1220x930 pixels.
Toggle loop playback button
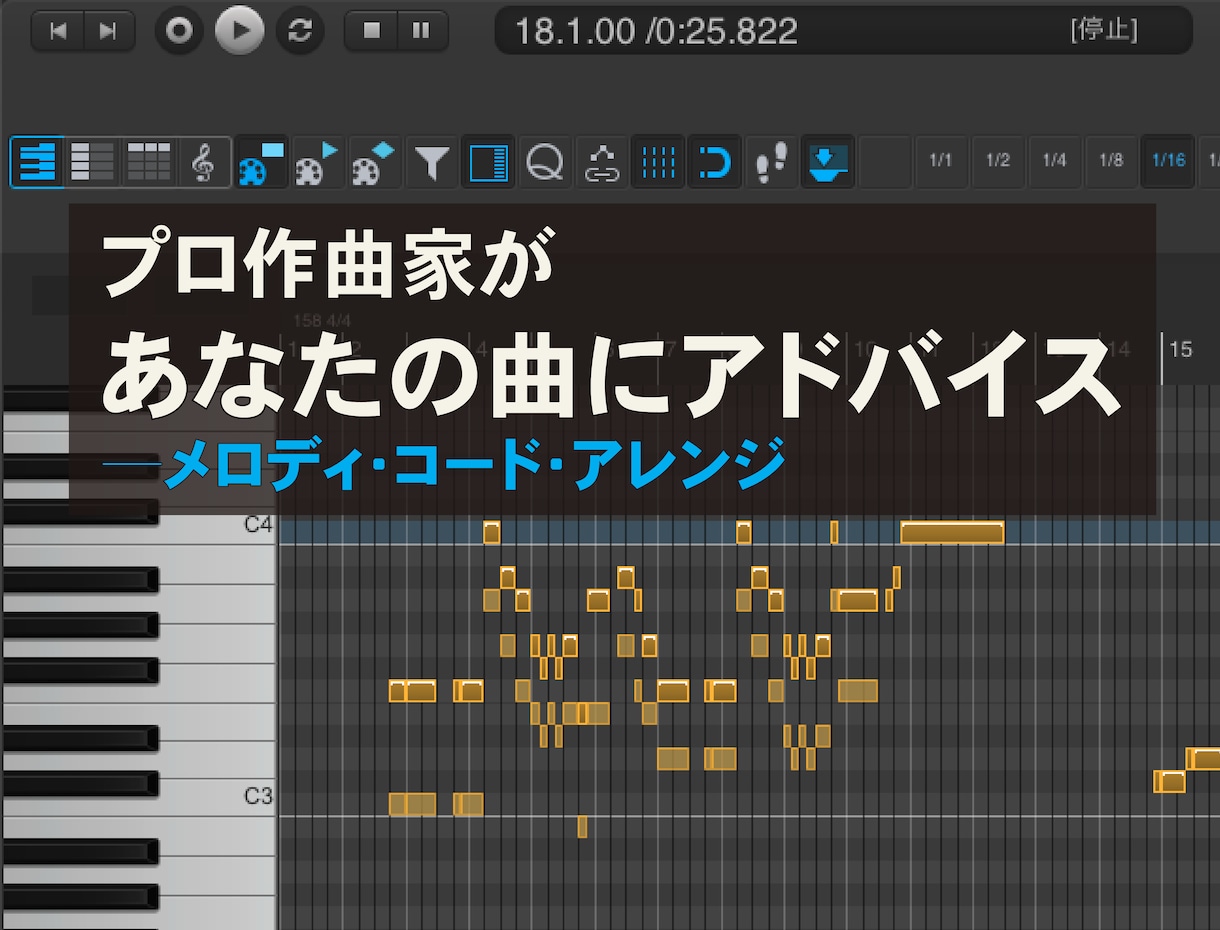tap(300, 31)
